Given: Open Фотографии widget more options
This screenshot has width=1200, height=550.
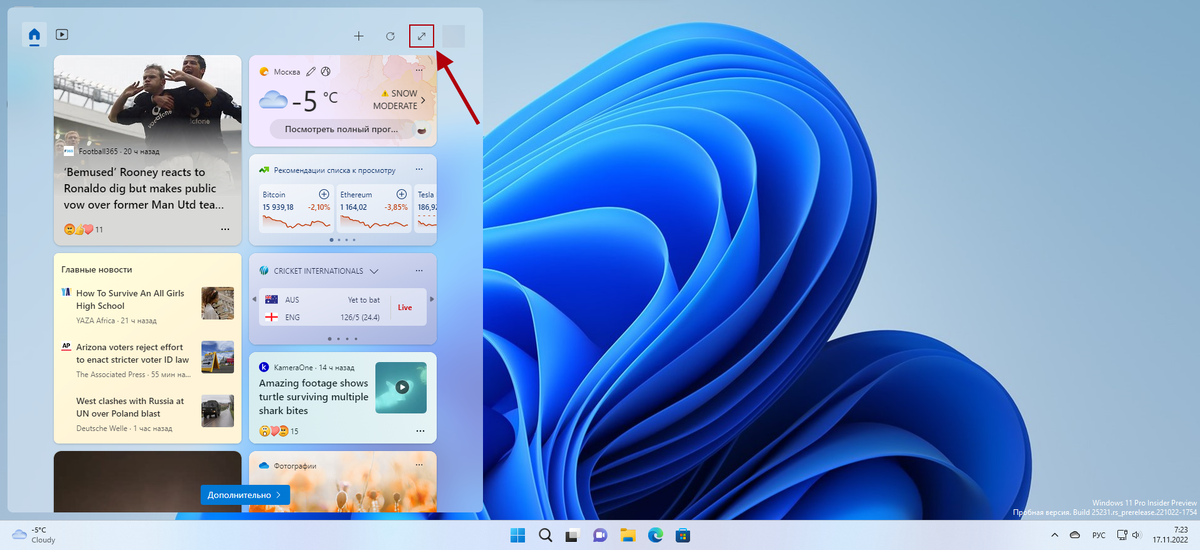Looking at the screenshot, I should tap(420, 466).
